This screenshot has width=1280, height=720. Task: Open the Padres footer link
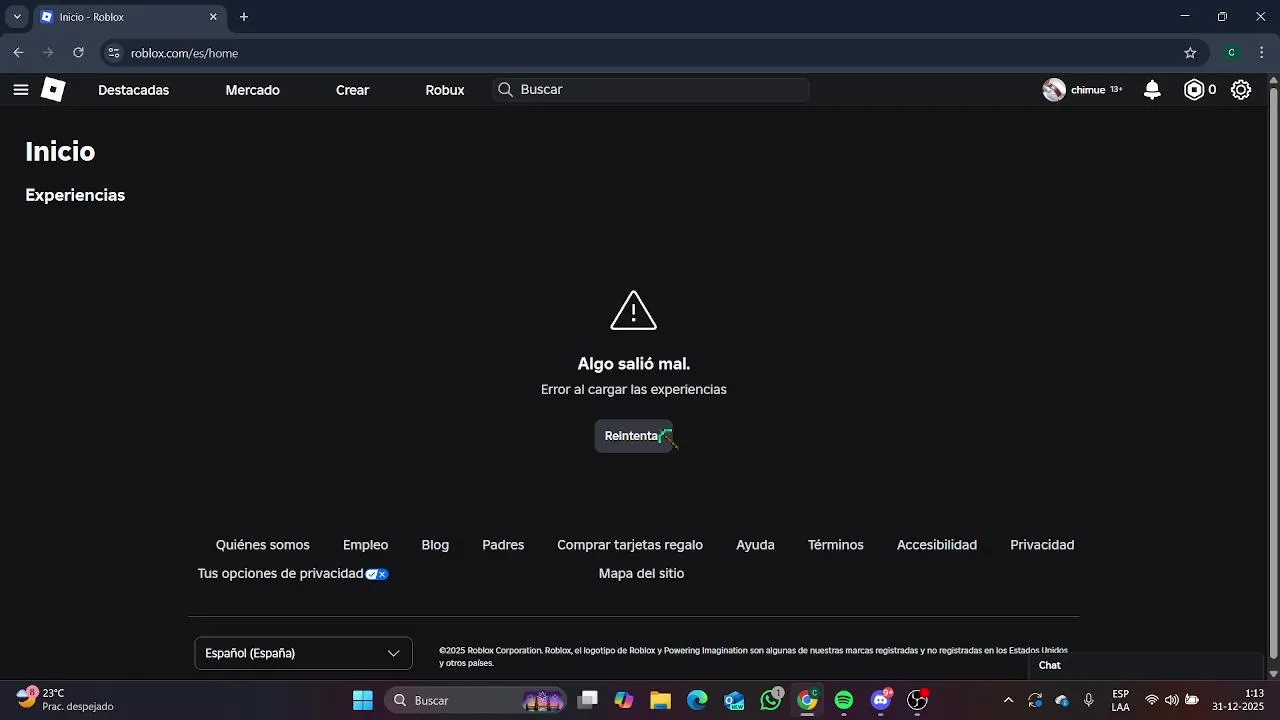[503, 545]
